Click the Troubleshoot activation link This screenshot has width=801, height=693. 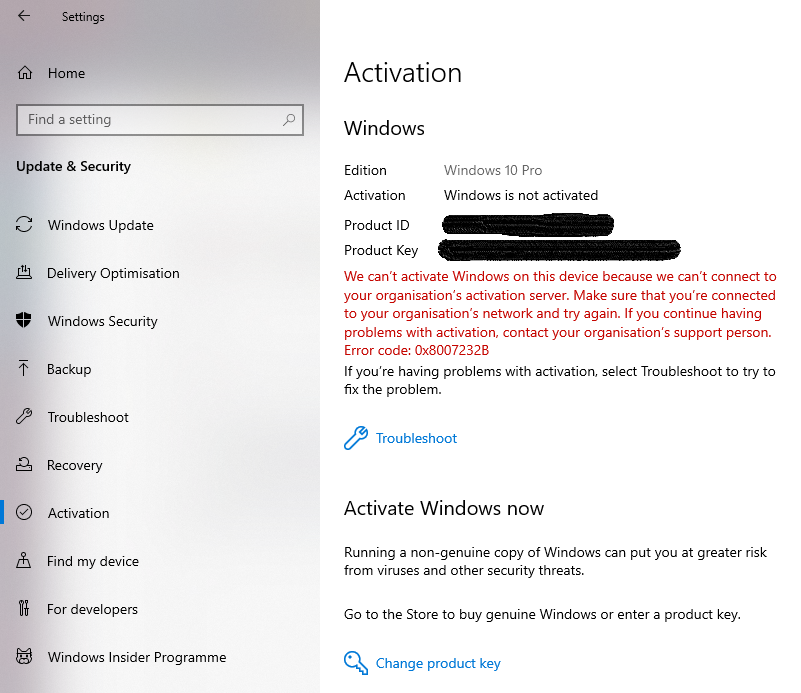click(x=416, y=438)
